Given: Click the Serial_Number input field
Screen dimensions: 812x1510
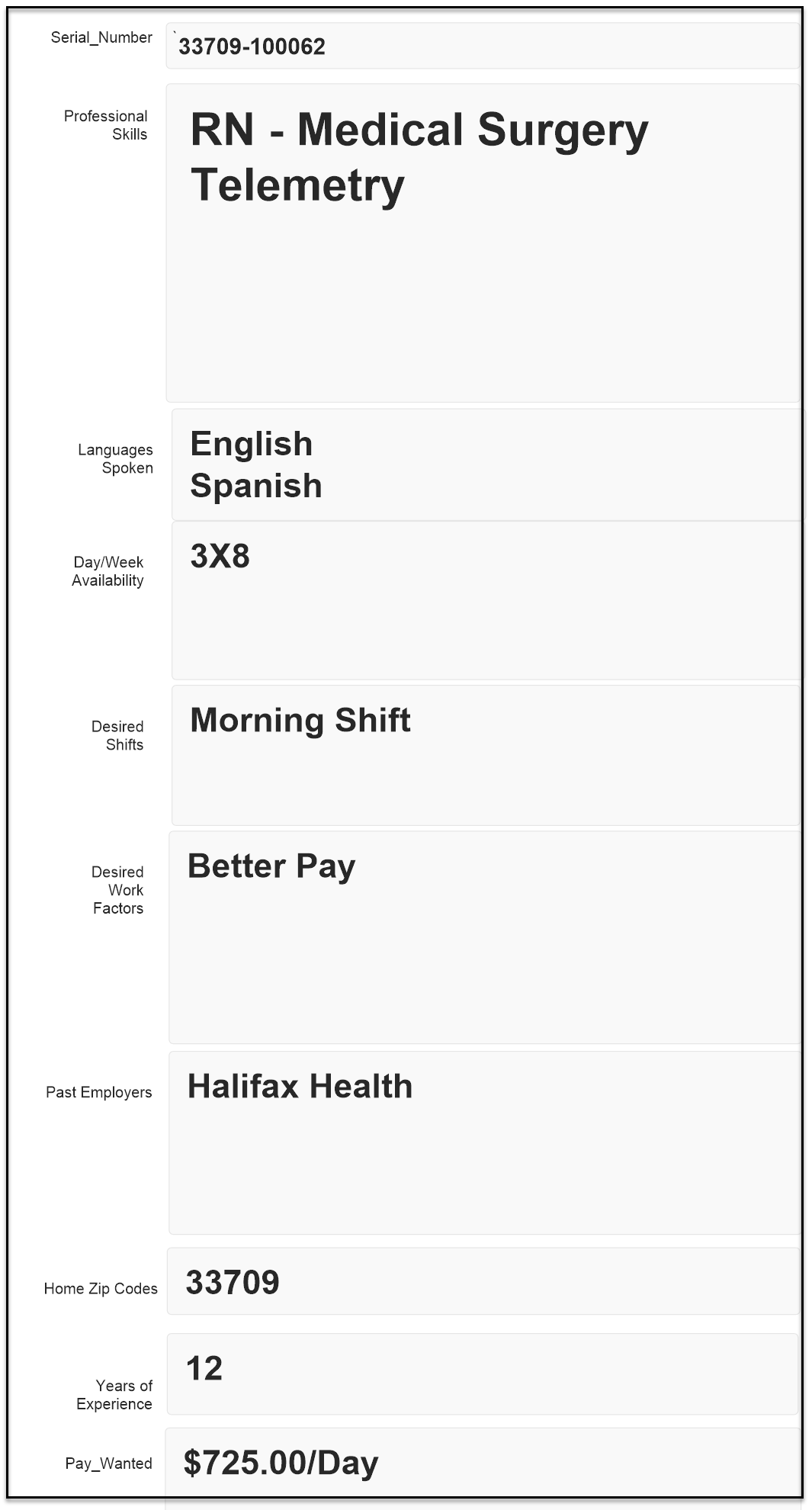Looking at the screenshot, I should click(x=482, y=47).
